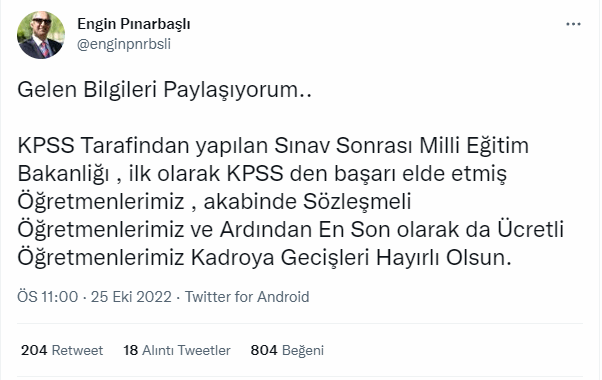602x380 pixels.
Task: Click the tweet paragraph starting with KPSS
Action: click(x=291, y=202)
